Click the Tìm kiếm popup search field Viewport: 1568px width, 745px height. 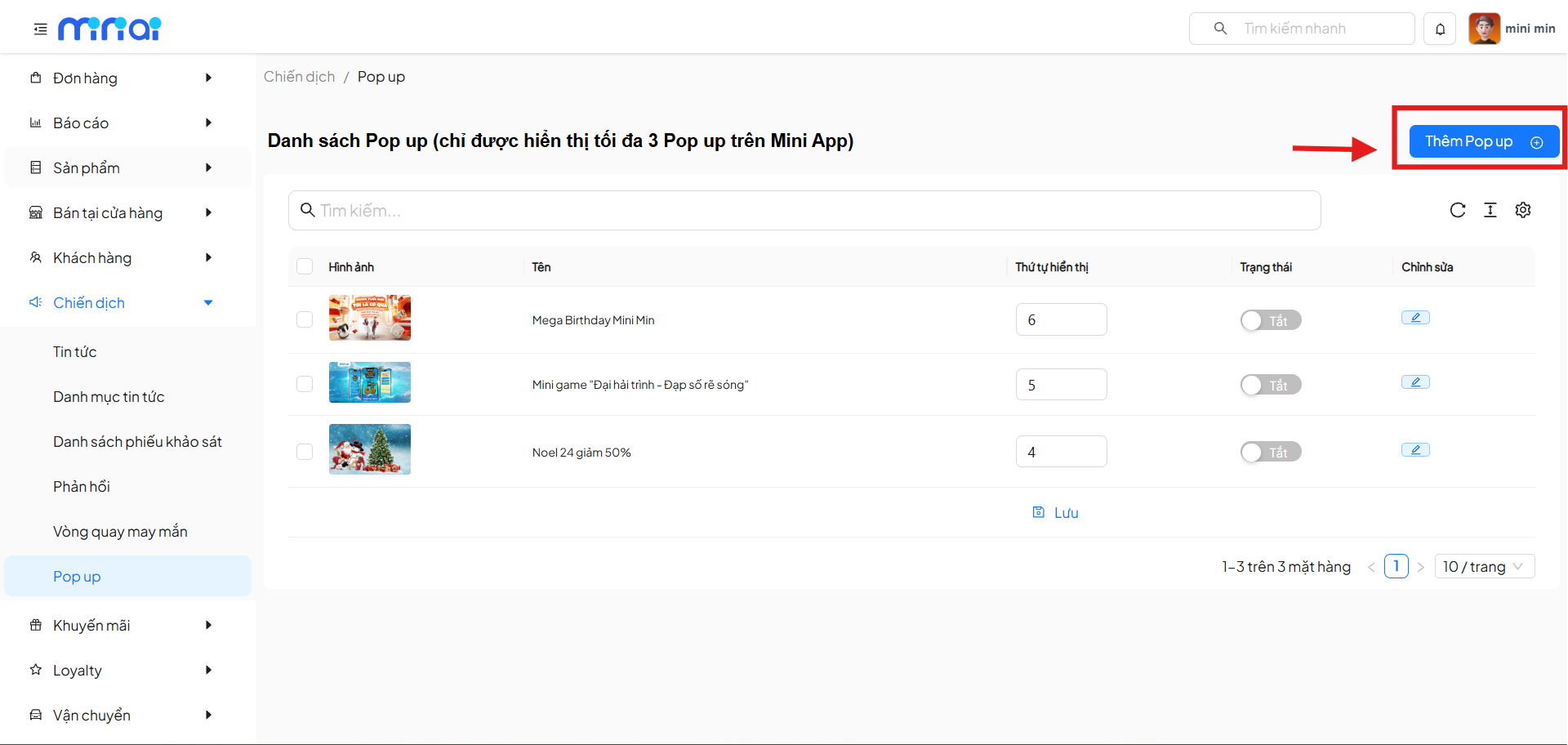(804, 211)
